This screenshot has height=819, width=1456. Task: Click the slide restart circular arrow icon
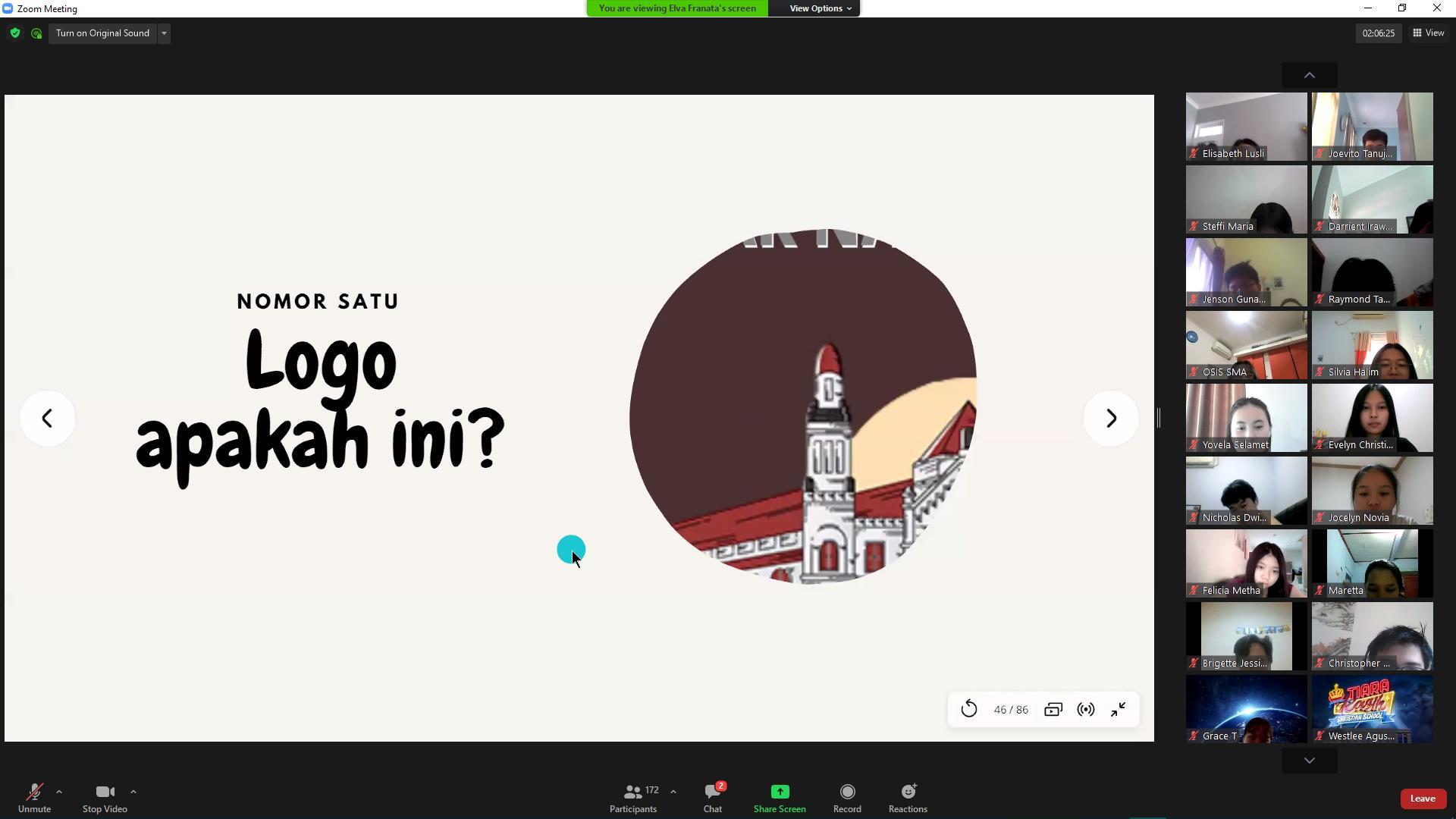(x=968, y=709)
